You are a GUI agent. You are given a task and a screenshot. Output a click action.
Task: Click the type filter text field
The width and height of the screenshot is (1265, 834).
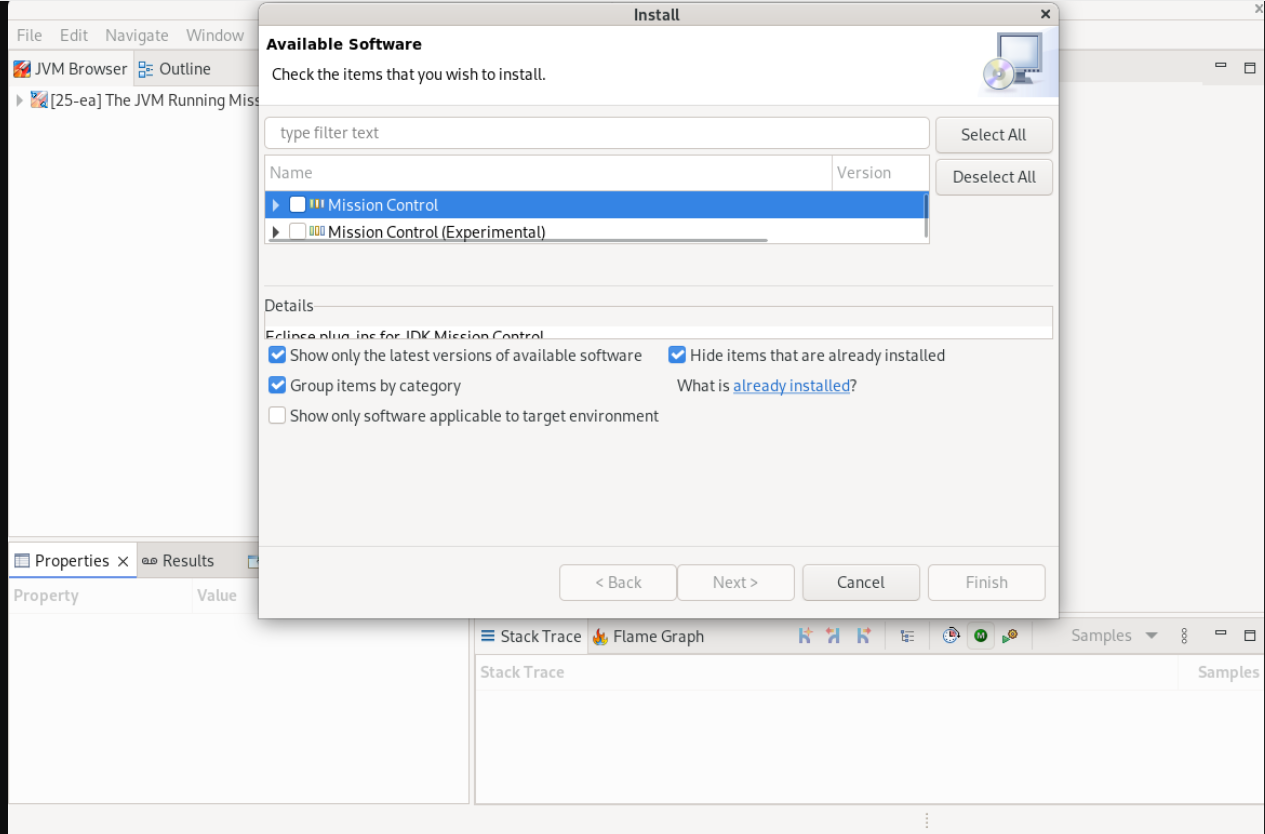coord(597,133)
